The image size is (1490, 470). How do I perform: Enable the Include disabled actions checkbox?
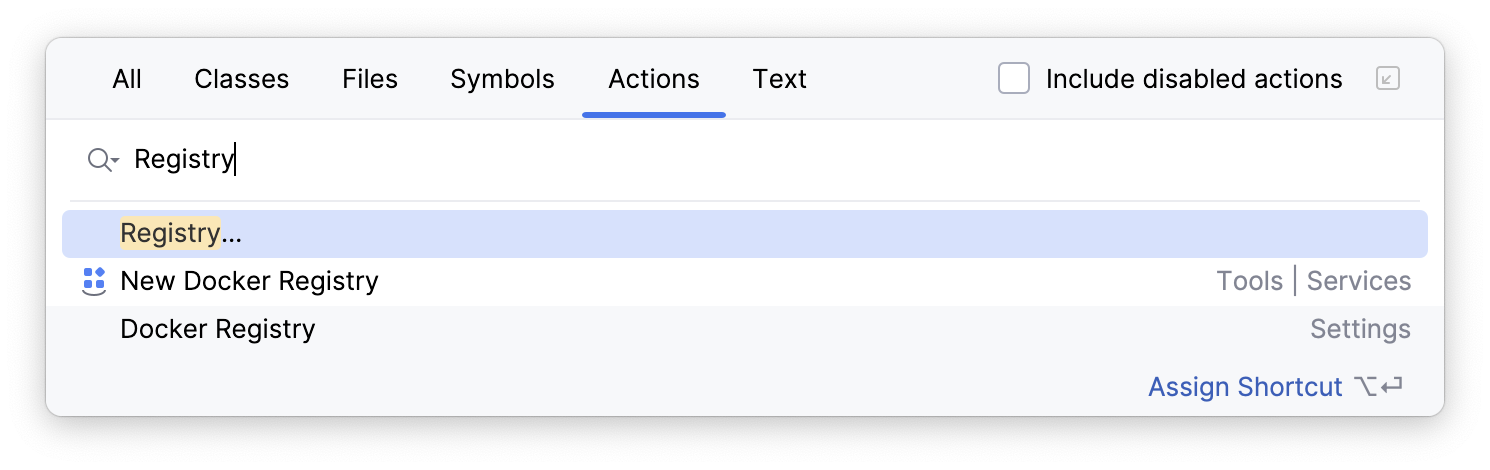[1014, 78]
